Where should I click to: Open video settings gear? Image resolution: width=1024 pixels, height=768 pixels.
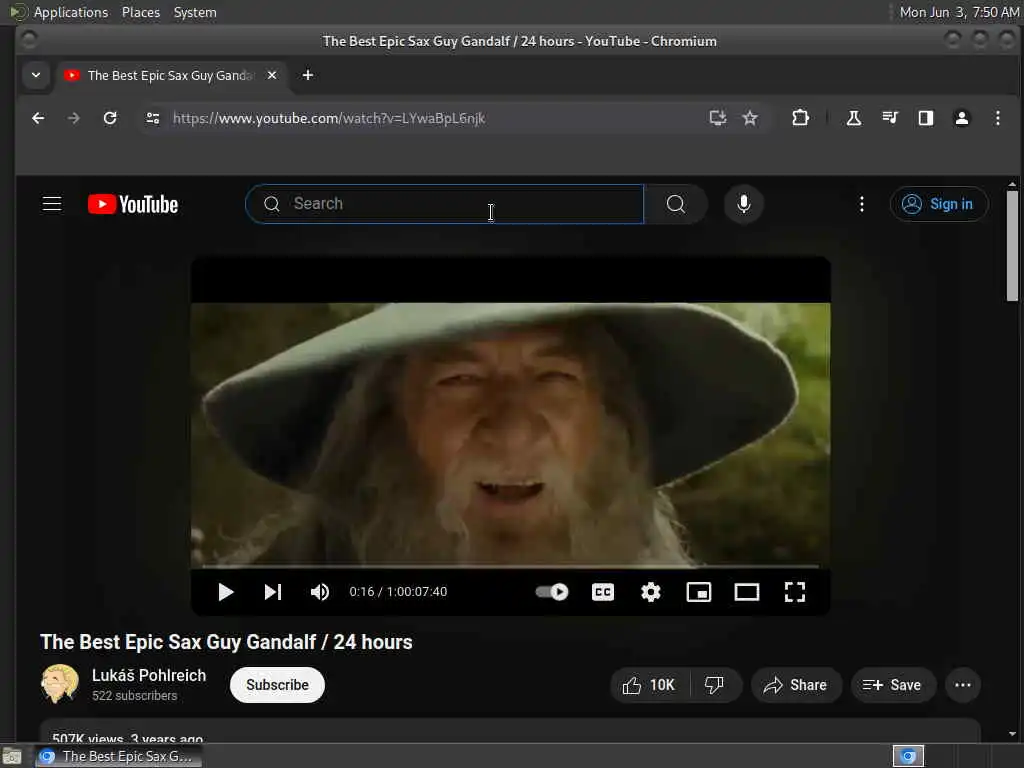650,592
